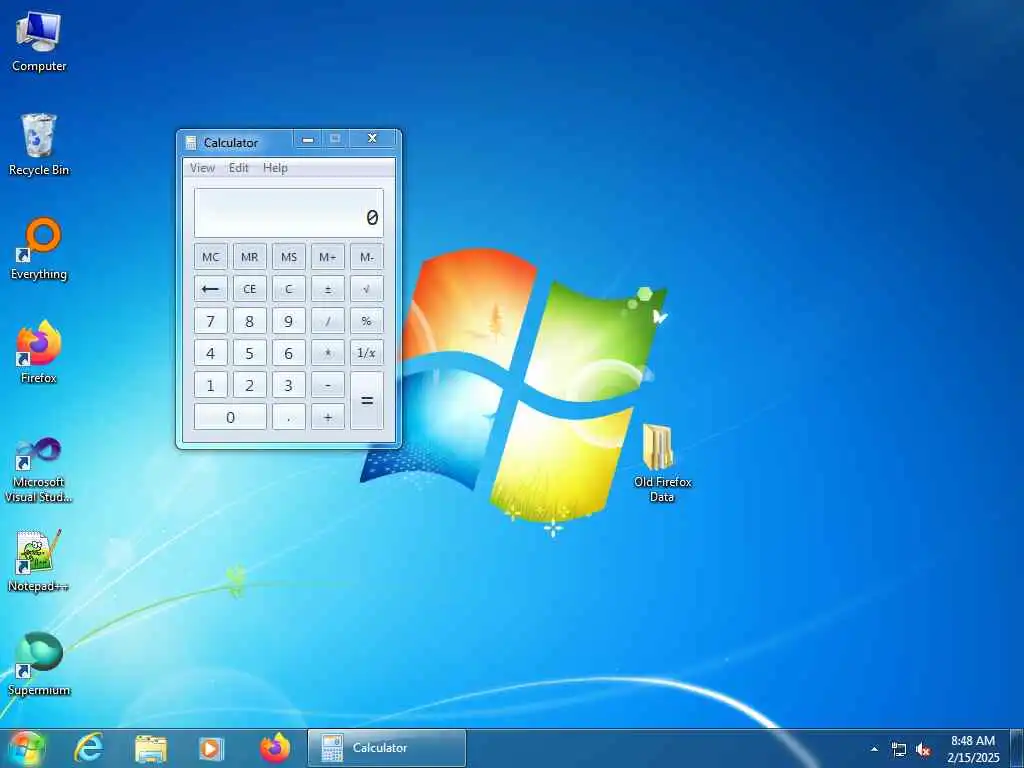Launch Windows Media Player from taskbar
Screen dimensions: 1024x768
211,748
